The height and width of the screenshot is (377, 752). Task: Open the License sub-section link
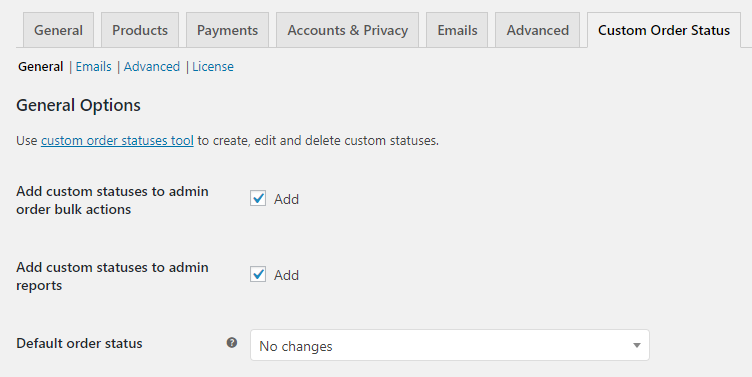[213, 67]
